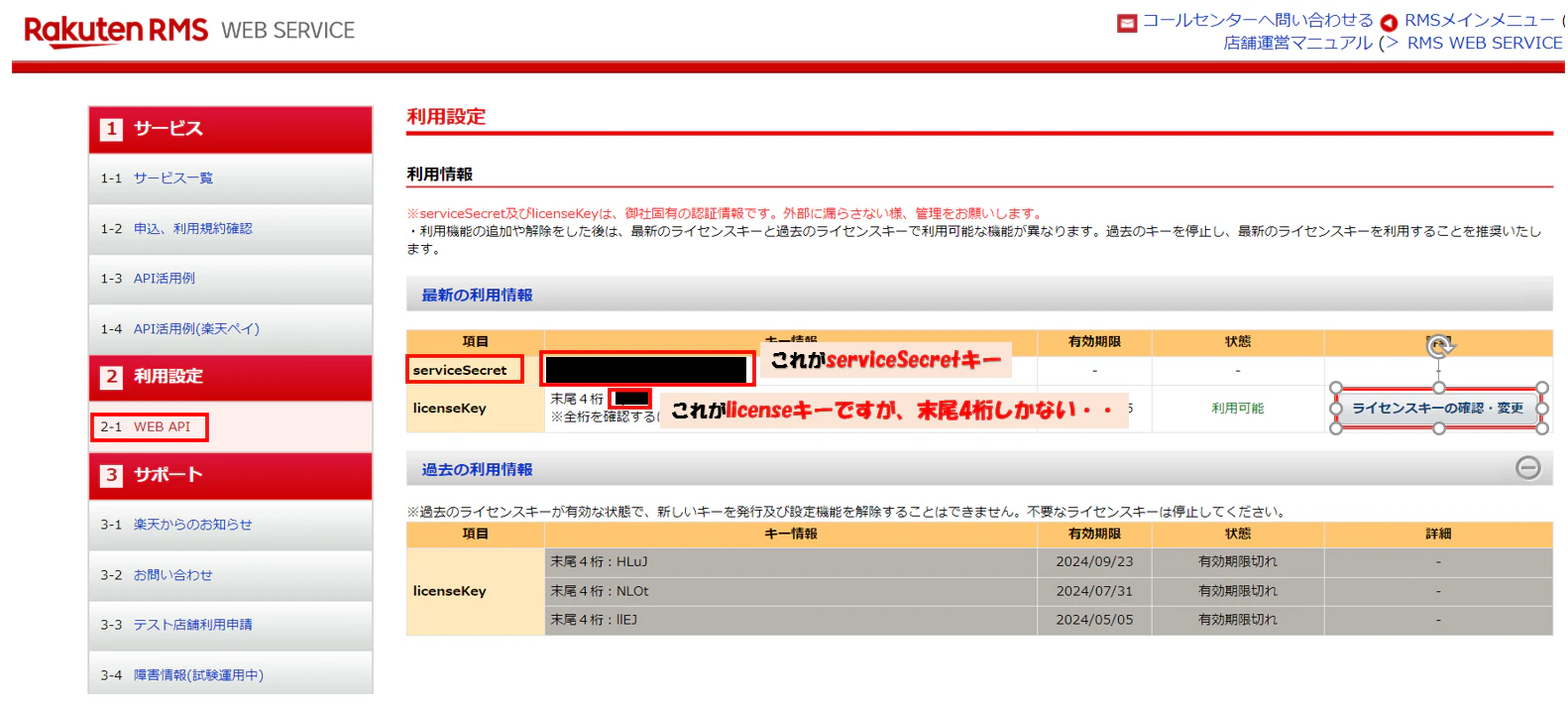The image size is (1568, 713).
Task: Click licenseKey label in 最新の利用情報 table
Action: (x=450, y=409)
